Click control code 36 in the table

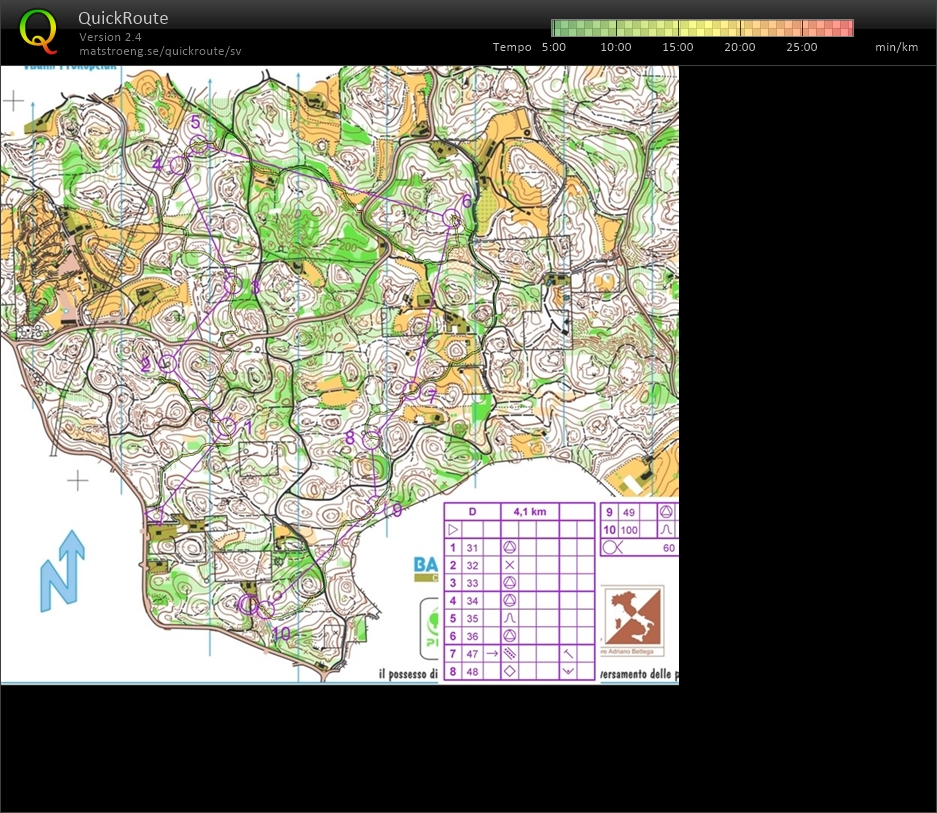tap(472, 636)
